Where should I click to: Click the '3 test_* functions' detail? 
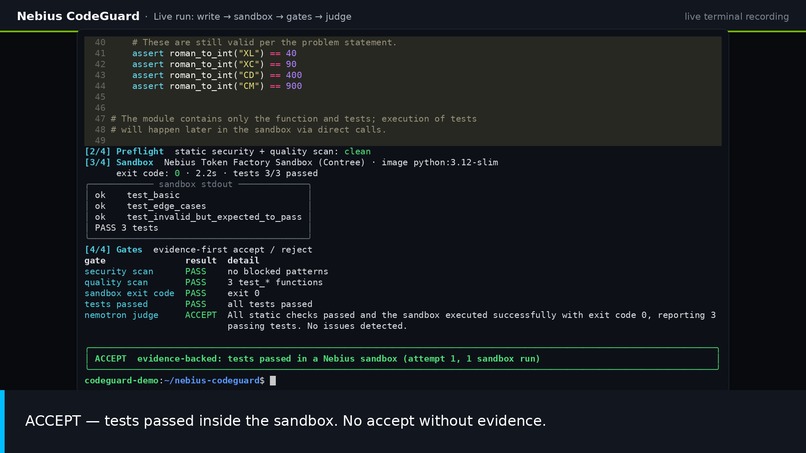275,282
